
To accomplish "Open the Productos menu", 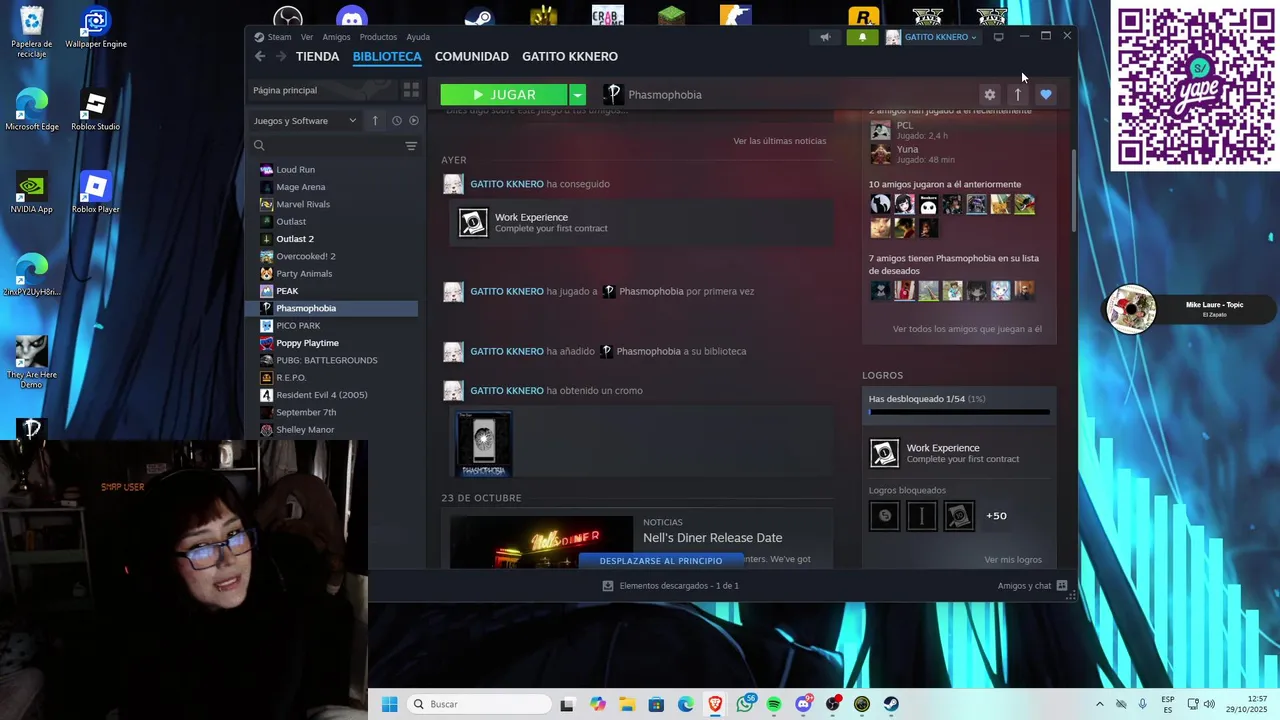I will (378, 37).
